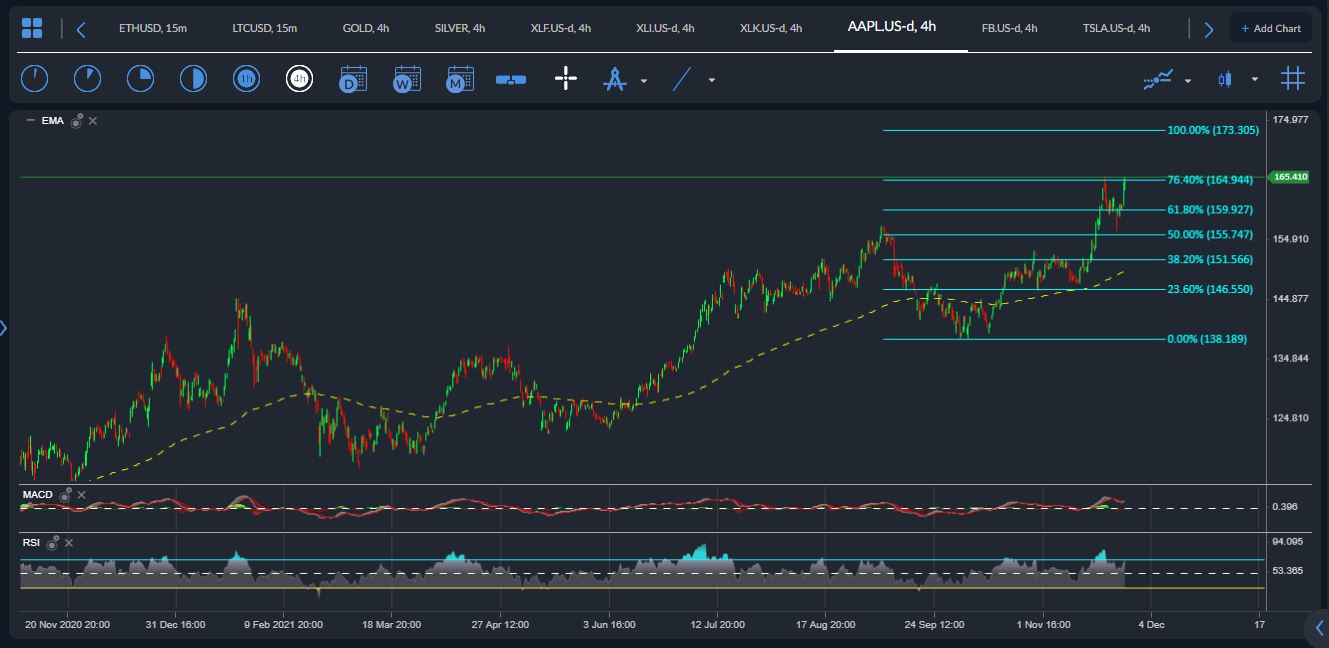Select the AAPL.US-d, 4h tab
1329x648 pixels.
pyautogui.click(x=892, y=27)
